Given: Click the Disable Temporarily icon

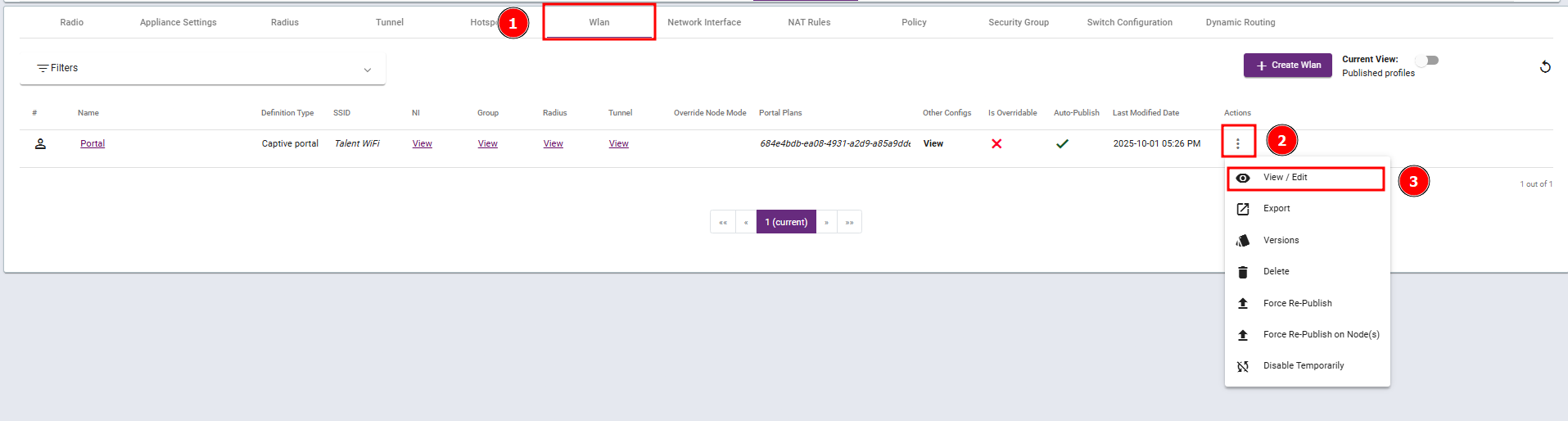Looking at the screenshot, I should click(x=1243, y=366).
